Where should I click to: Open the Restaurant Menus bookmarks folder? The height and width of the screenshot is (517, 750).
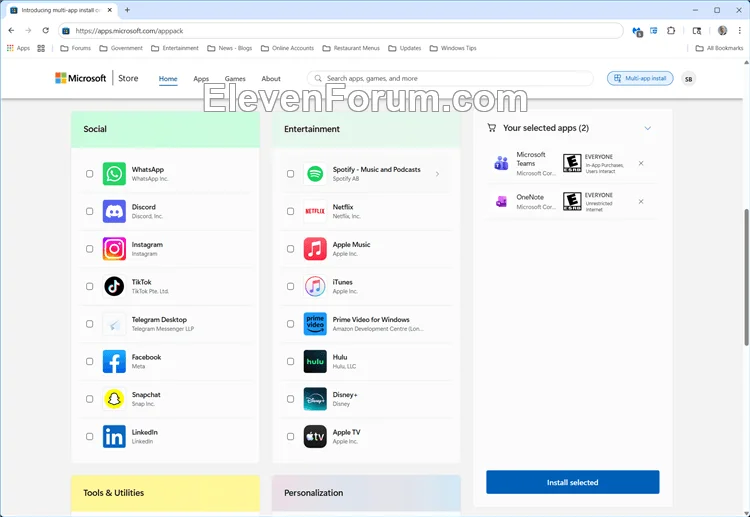pos(351,48)
